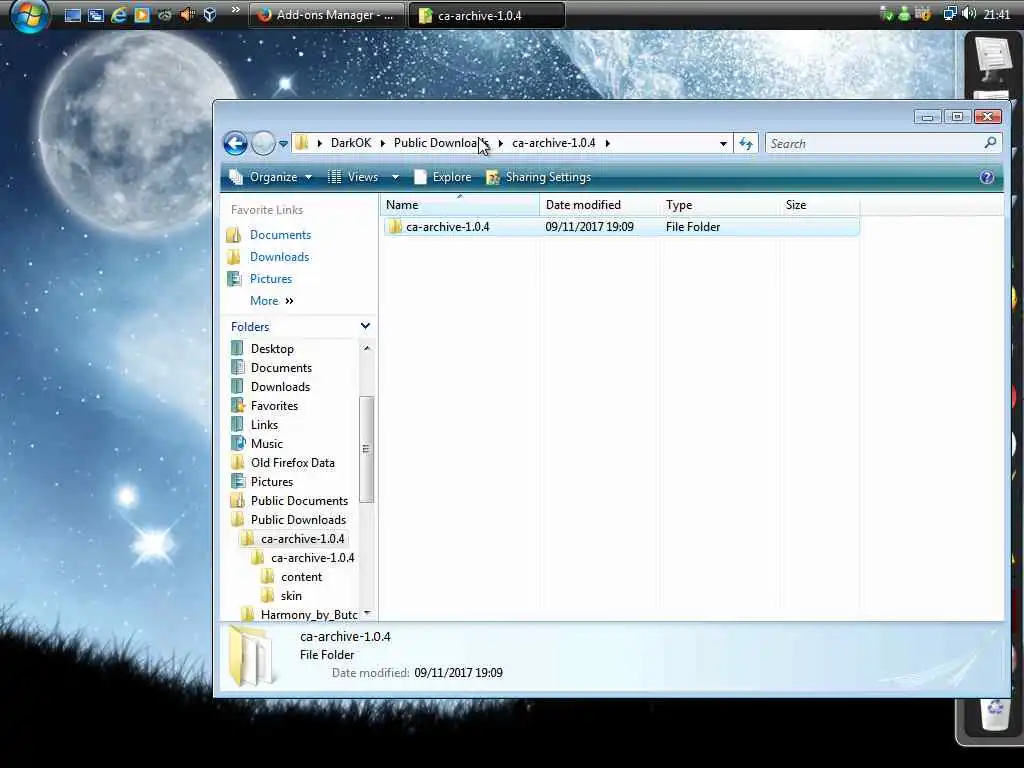Click the Folders tree scroll down arrow
The image size is (1024, 768).
366,613
